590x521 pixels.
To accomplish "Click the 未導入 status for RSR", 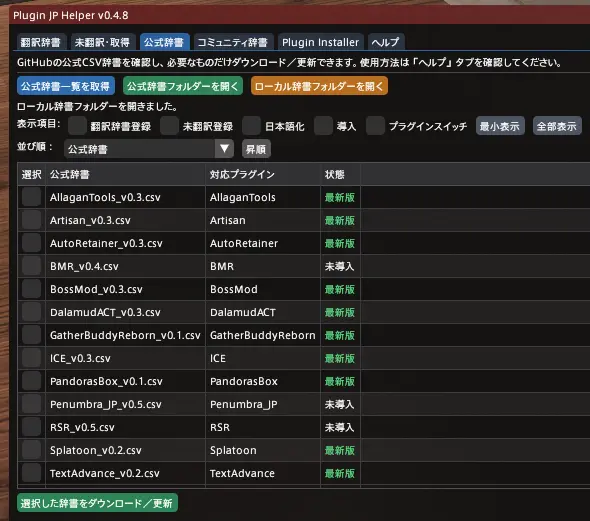I will tap(339, 427).
